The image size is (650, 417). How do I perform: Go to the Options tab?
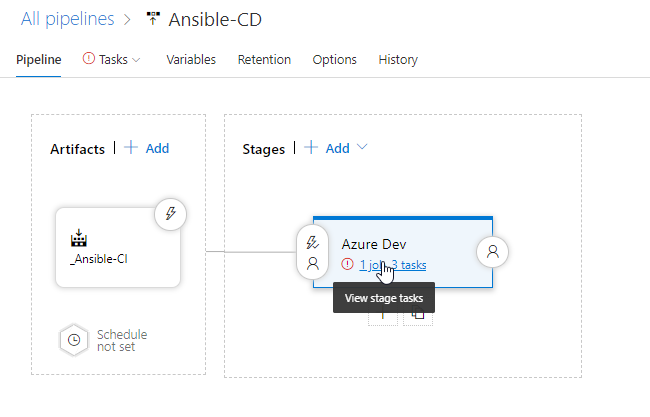click(335, 60)
